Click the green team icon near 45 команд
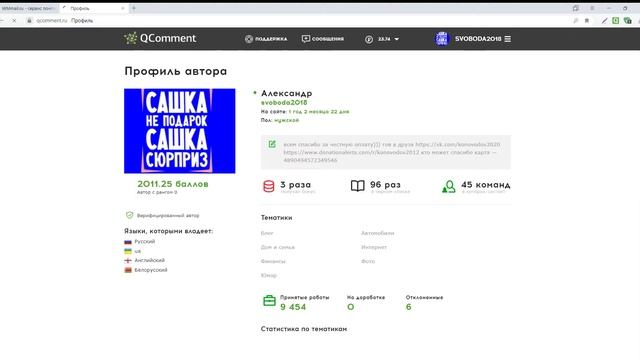Screen dimensions: 640x360 click(449, 187)
